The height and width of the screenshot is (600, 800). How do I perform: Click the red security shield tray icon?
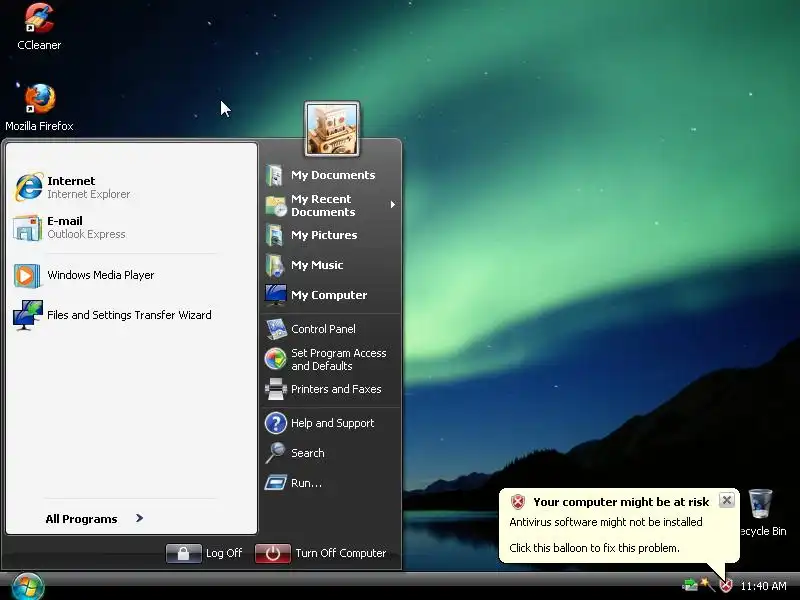[x=726, y=585]
